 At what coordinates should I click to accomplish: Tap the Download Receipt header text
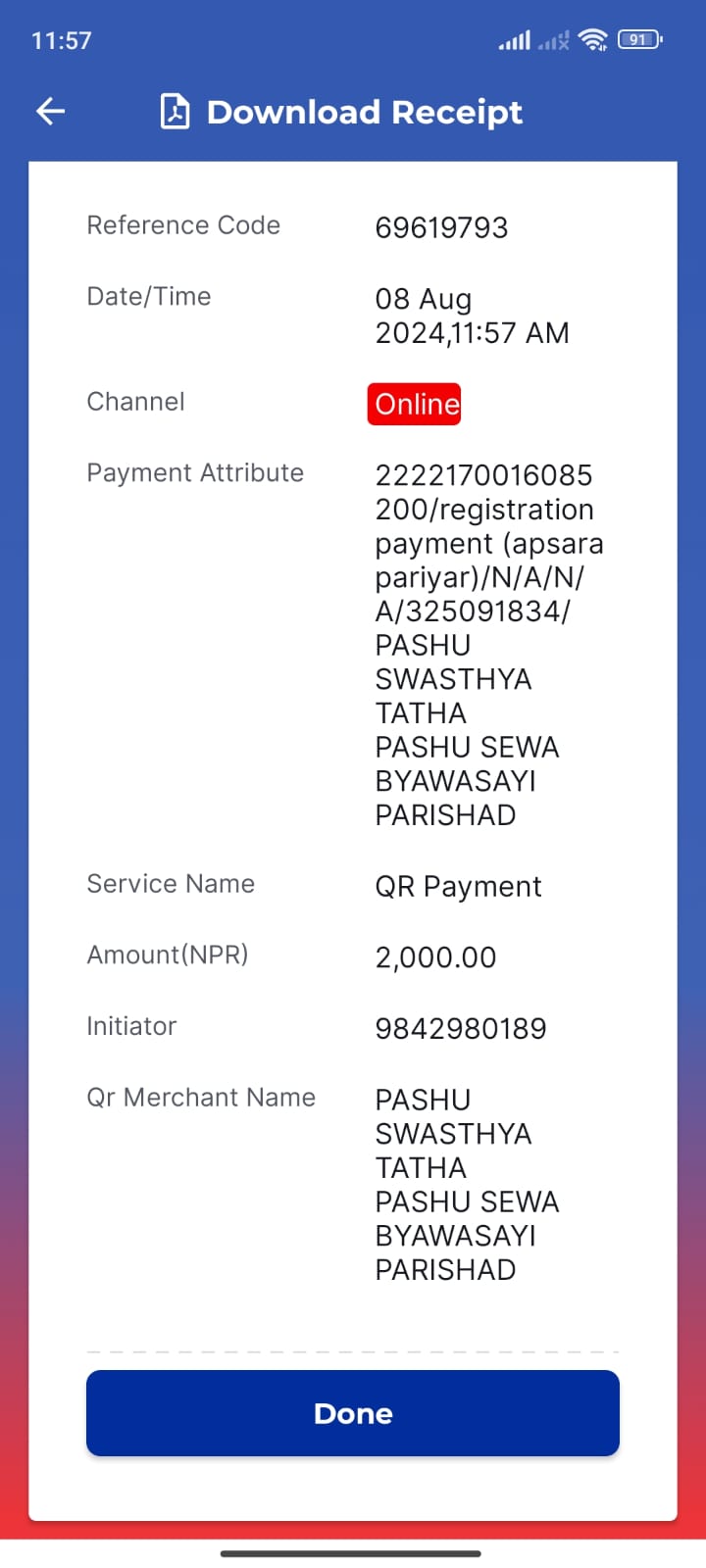coord(365,112)
